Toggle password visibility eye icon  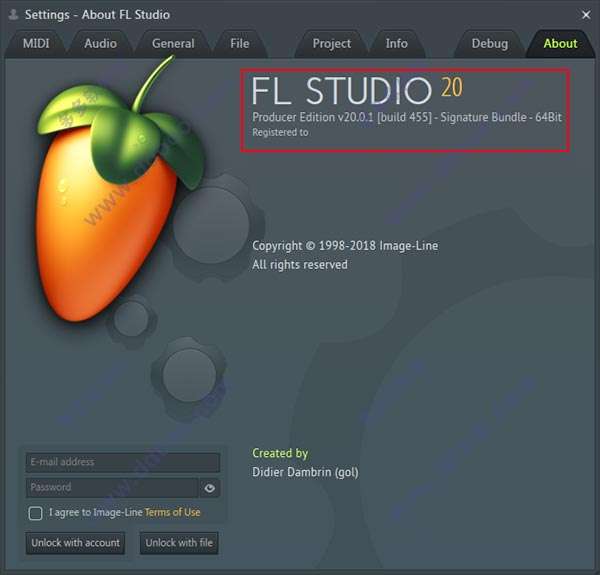pyautogui.click(x=209, y=488)
